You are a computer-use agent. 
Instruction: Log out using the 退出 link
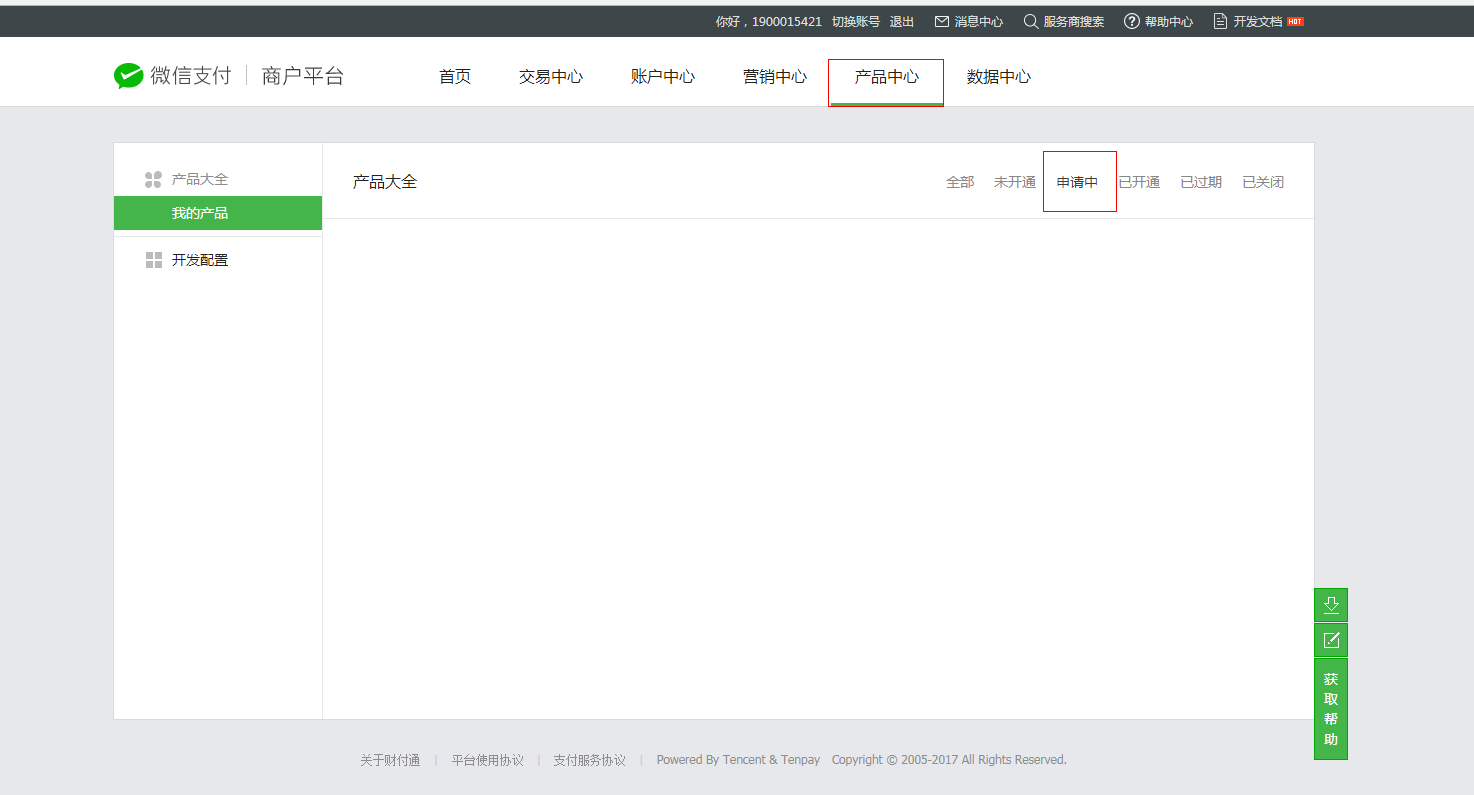pyautogui.click(x=902, y=21)
